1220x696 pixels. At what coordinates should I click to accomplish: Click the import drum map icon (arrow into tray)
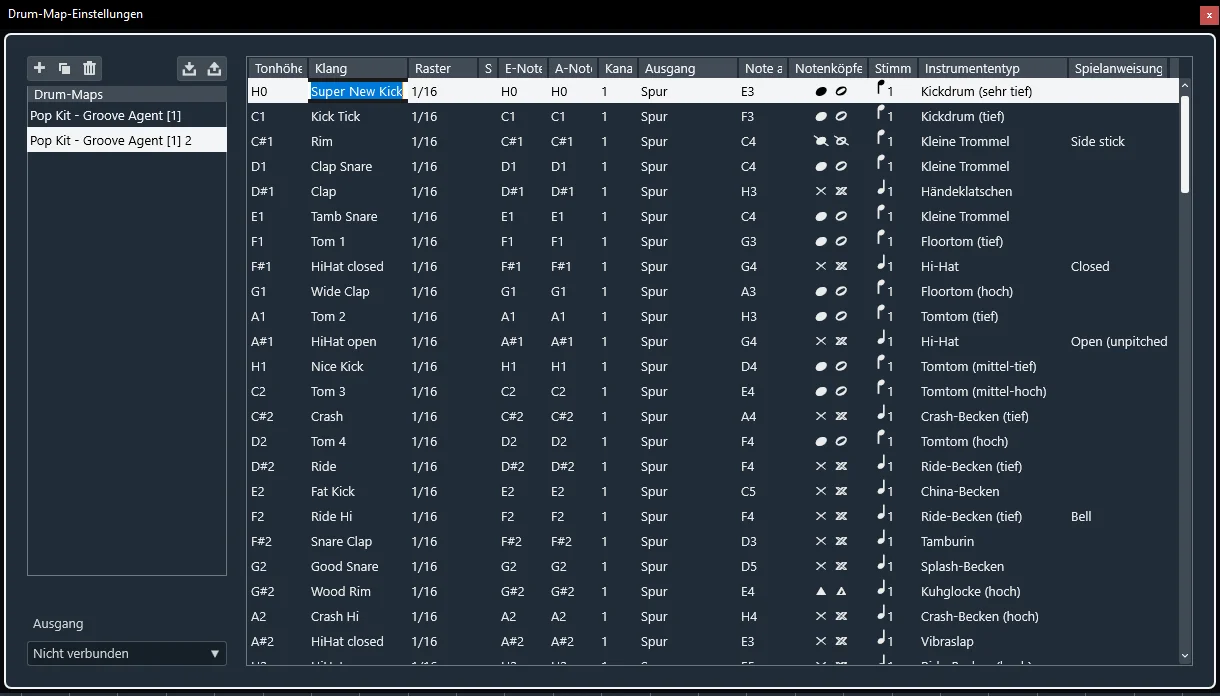point(189,68)
